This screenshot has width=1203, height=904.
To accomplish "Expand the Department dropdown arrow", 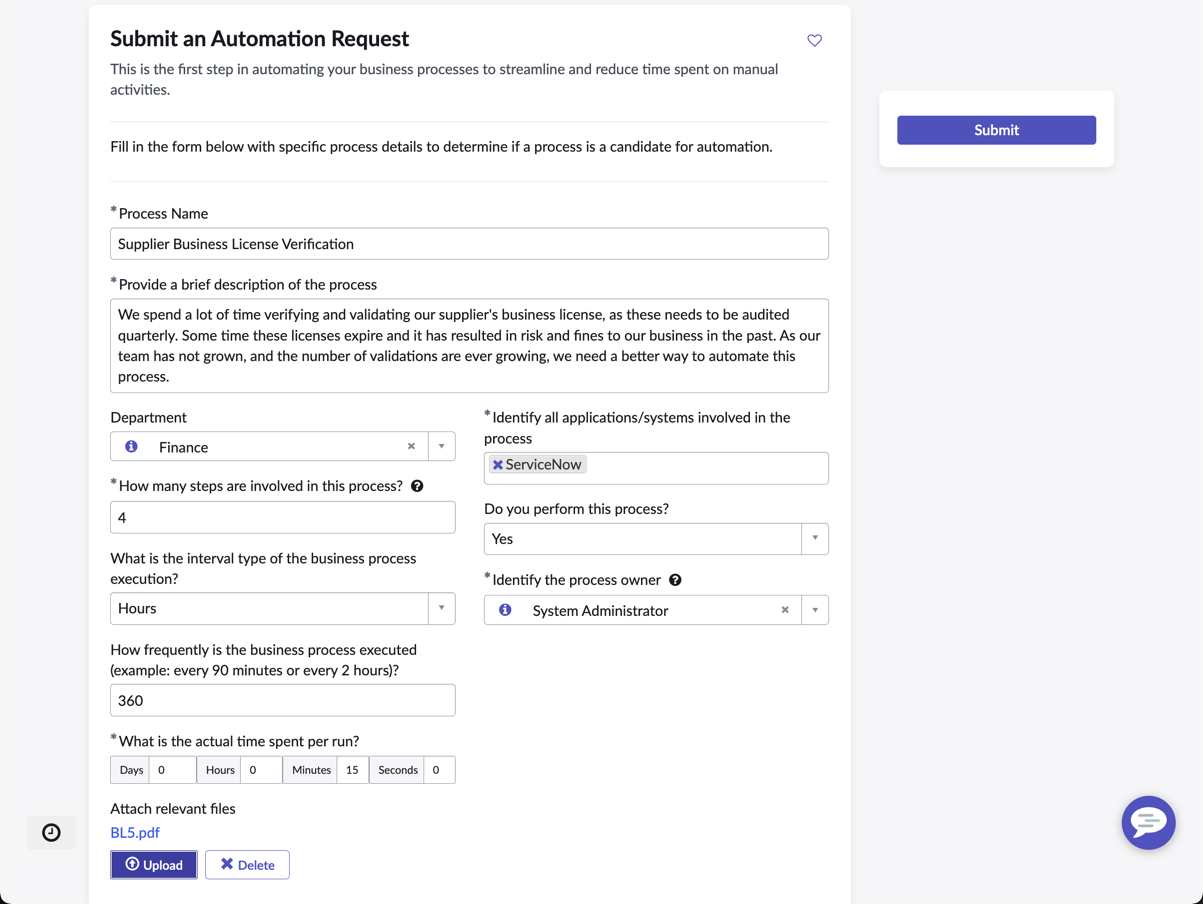I will (441, 447).
